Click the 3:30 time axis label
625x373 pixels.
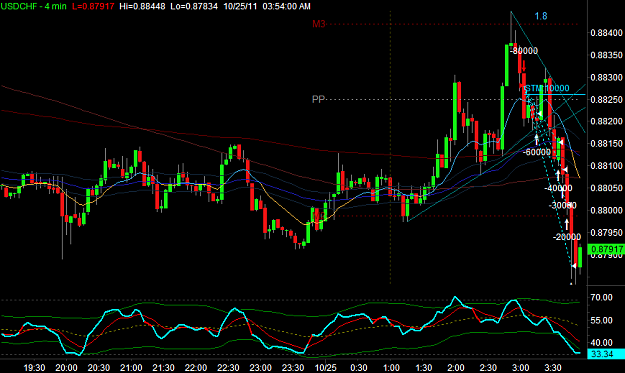point(553,367)
